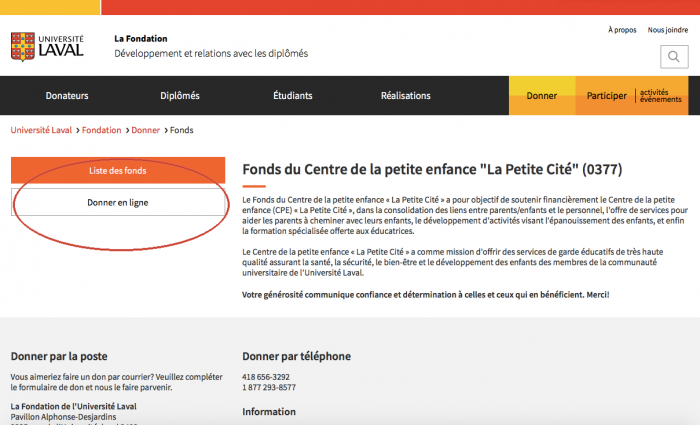Click toll-free number 1 877 293-8577

(x=269, y=387)
